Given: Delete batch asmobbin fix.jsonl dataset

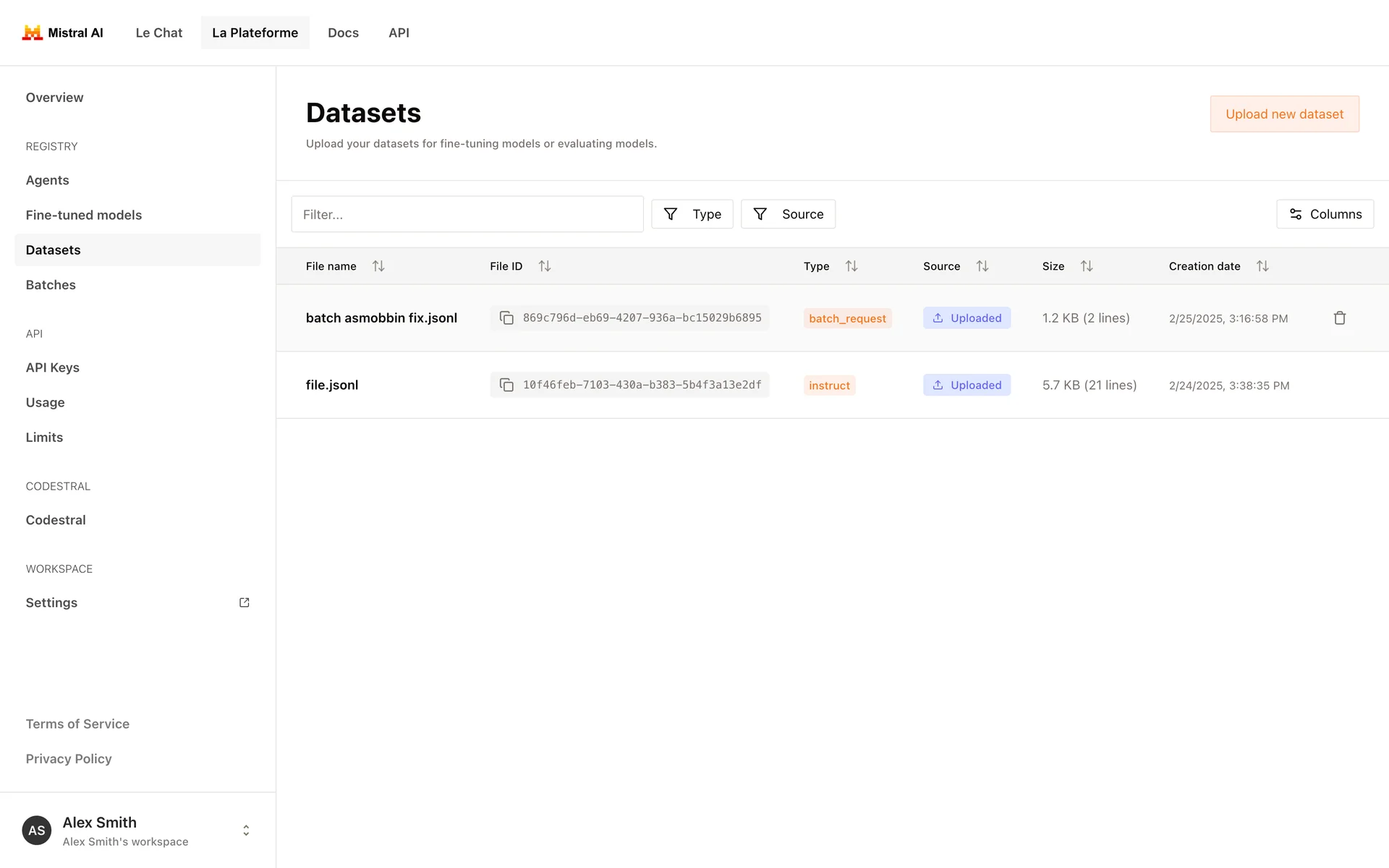Looking at the screenshot, I should (x=1339, y=318).
